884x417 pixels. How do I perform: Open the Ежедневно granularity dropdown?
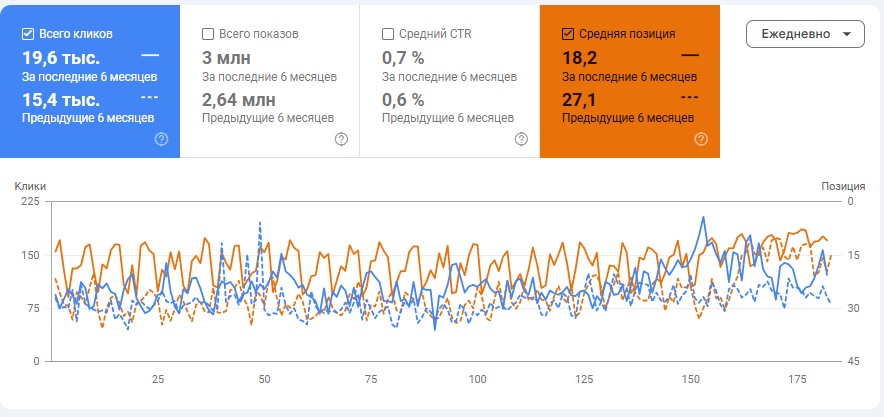[805, 33]
